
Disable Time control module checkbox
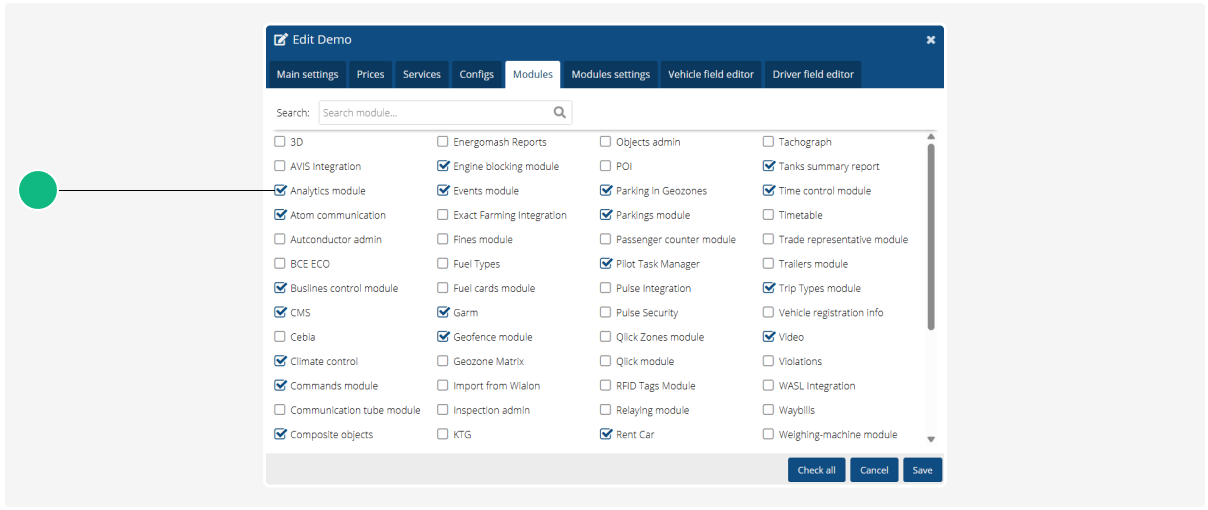[769, 190]
